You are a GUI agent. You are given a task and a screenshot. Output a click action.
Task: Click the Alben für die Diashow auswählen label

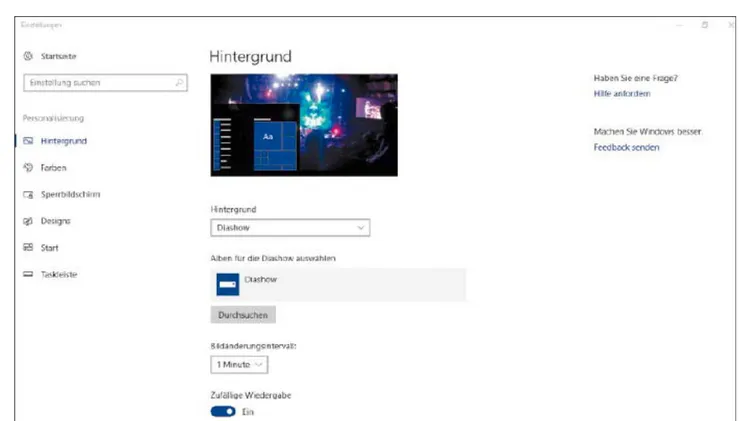[273, 258]
